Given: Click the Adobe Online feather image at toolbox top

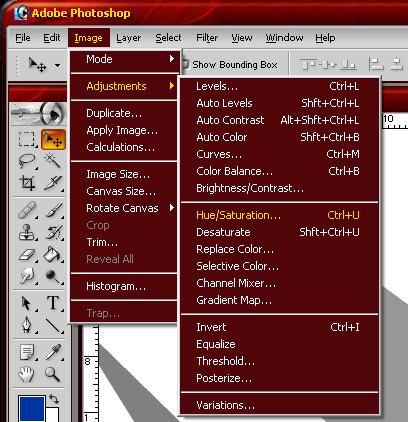Looking at the screenshot, I should [x=37, y=114].
